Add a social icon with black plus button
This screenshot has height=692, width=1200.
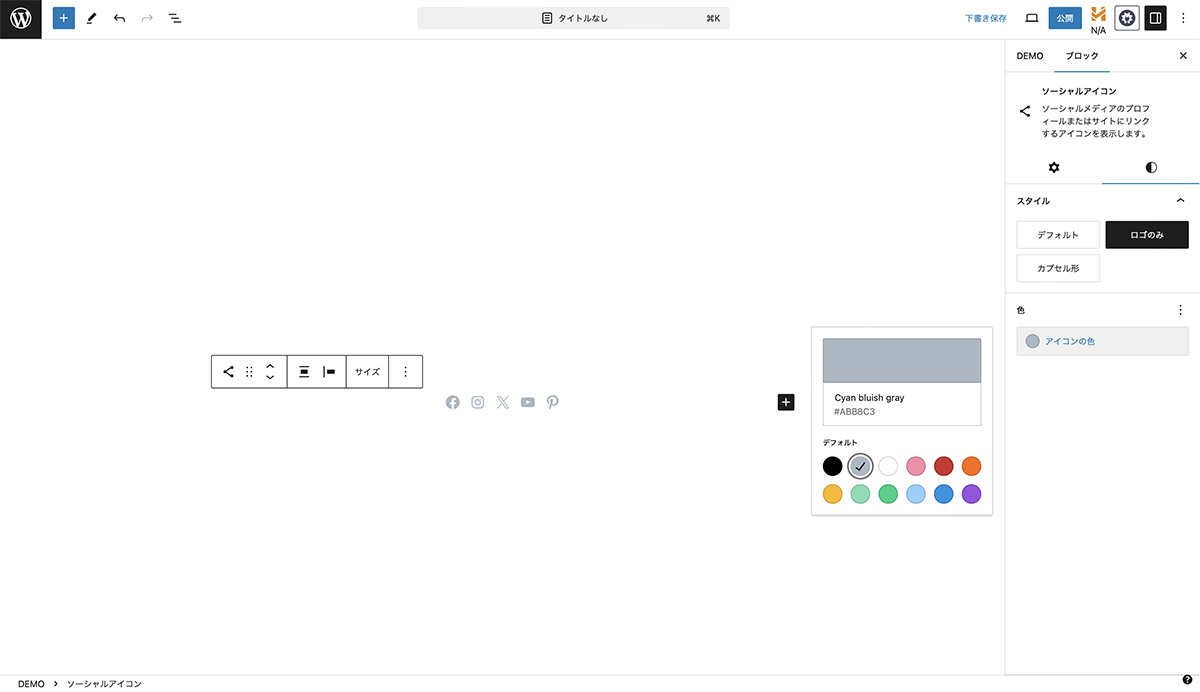pos(786,402)
